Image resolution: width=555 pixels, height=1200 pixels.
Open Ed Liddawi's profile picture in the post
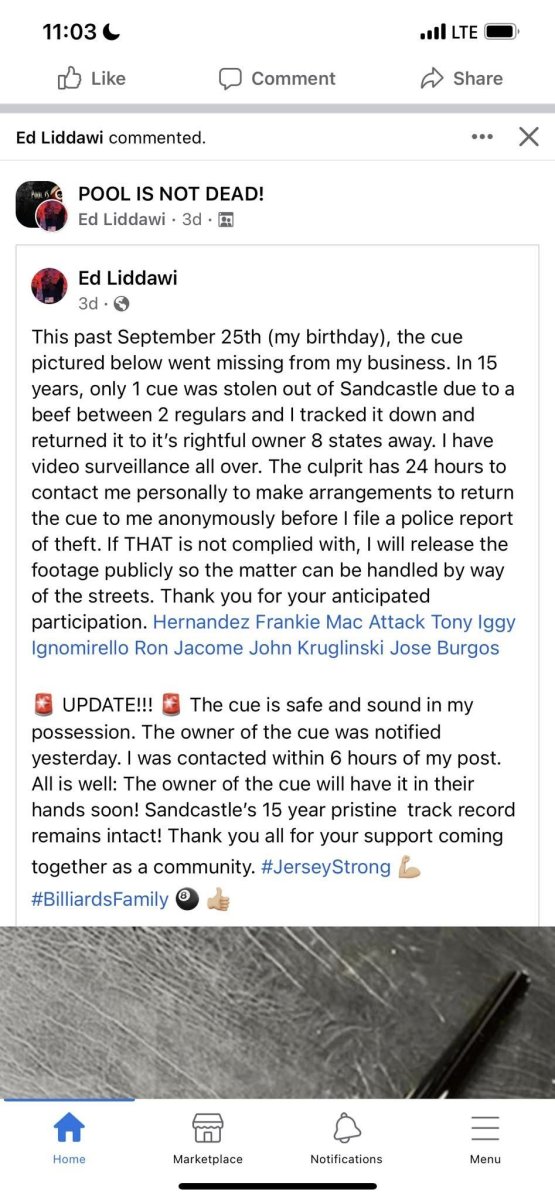pos(50,286)
